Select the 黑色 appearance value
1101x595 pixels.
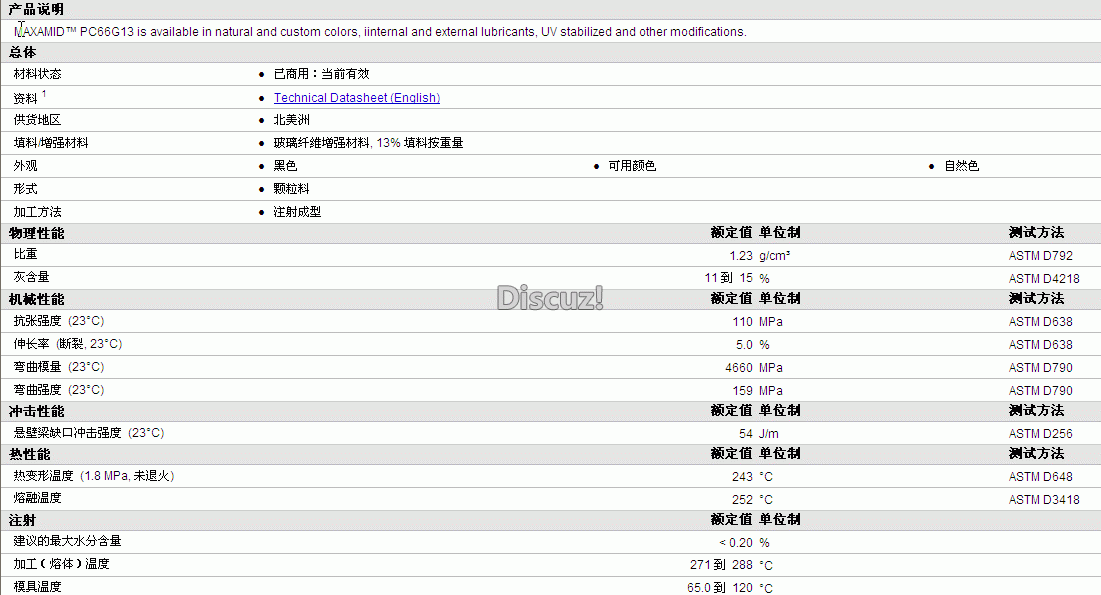[x=285, y=166]
